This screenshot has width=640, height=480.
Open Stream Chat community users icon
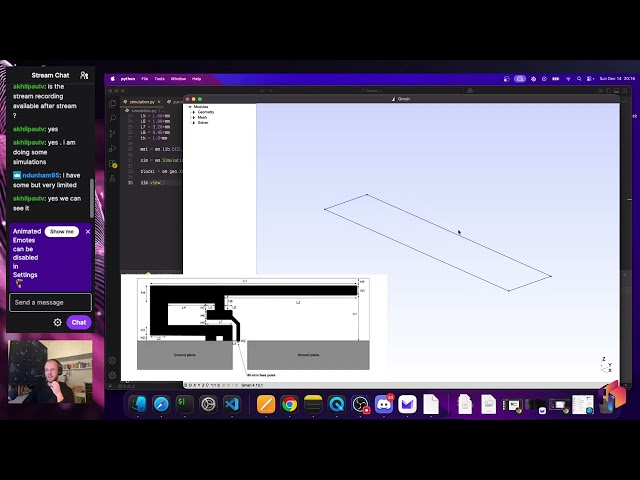(84, 75)
